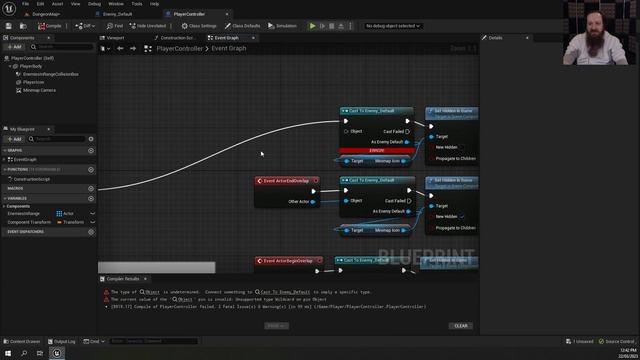The image size is (640, 360).
Task: Close the Event Graph tab
Action: [x=253, y=38]
